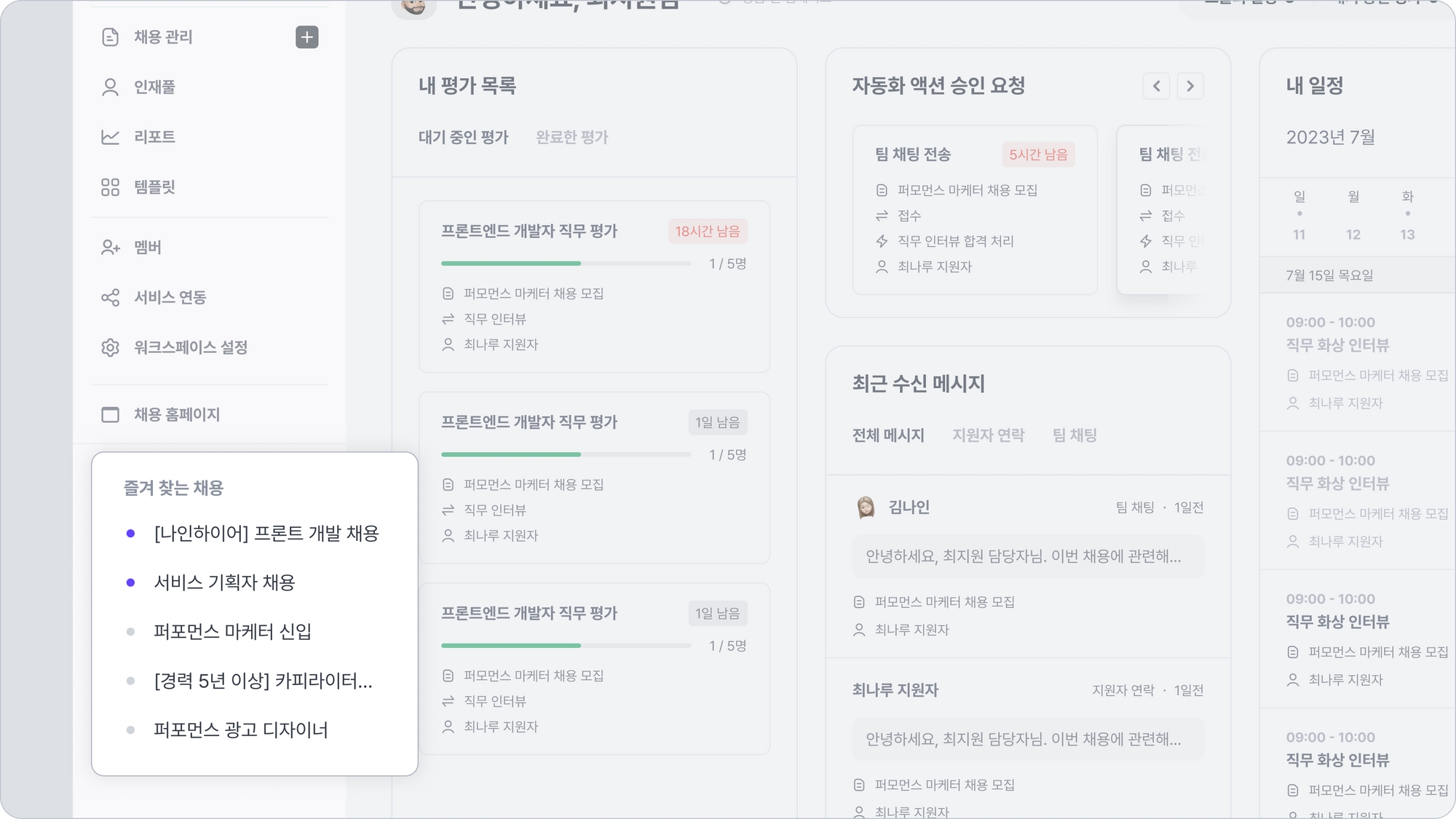Switch to the 지원자 연락 messages tab
Image resolution: width=1456 pixels, height=819 pixels.
(x=988, y=435)
